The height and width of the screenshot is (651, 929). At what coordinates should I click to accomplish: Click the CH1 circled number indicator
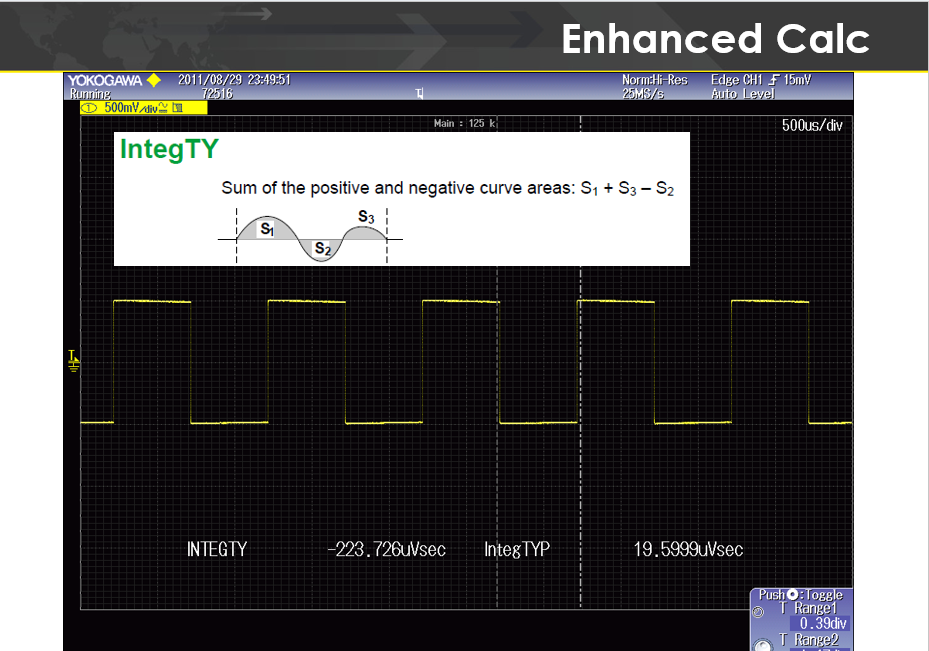[87, 107]
